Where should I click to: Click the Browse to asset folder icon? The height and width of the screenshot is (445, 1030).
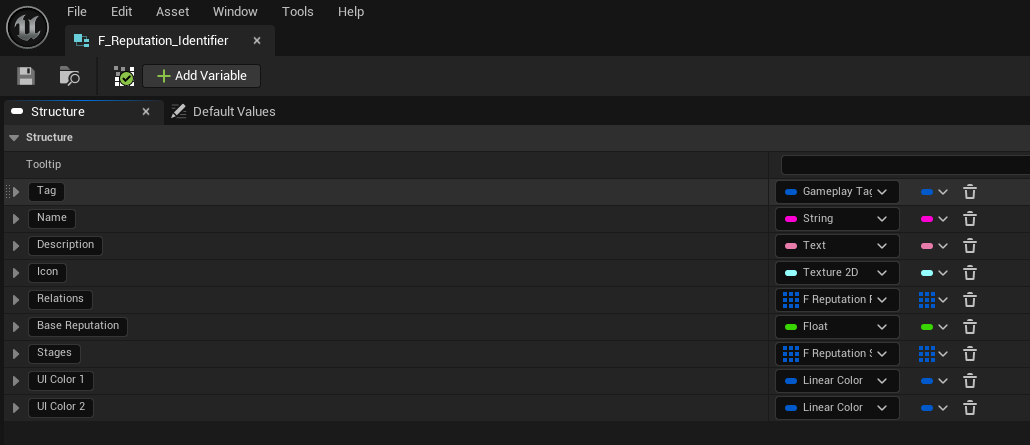coord(69,76)
